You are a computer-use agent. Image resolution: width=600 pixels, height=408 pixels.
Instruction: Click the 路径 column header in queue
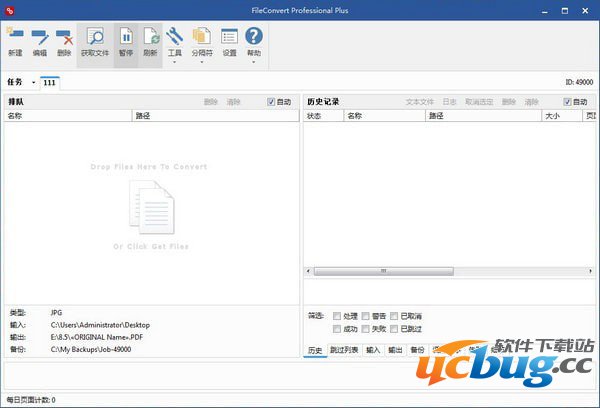tap(216, 116)
